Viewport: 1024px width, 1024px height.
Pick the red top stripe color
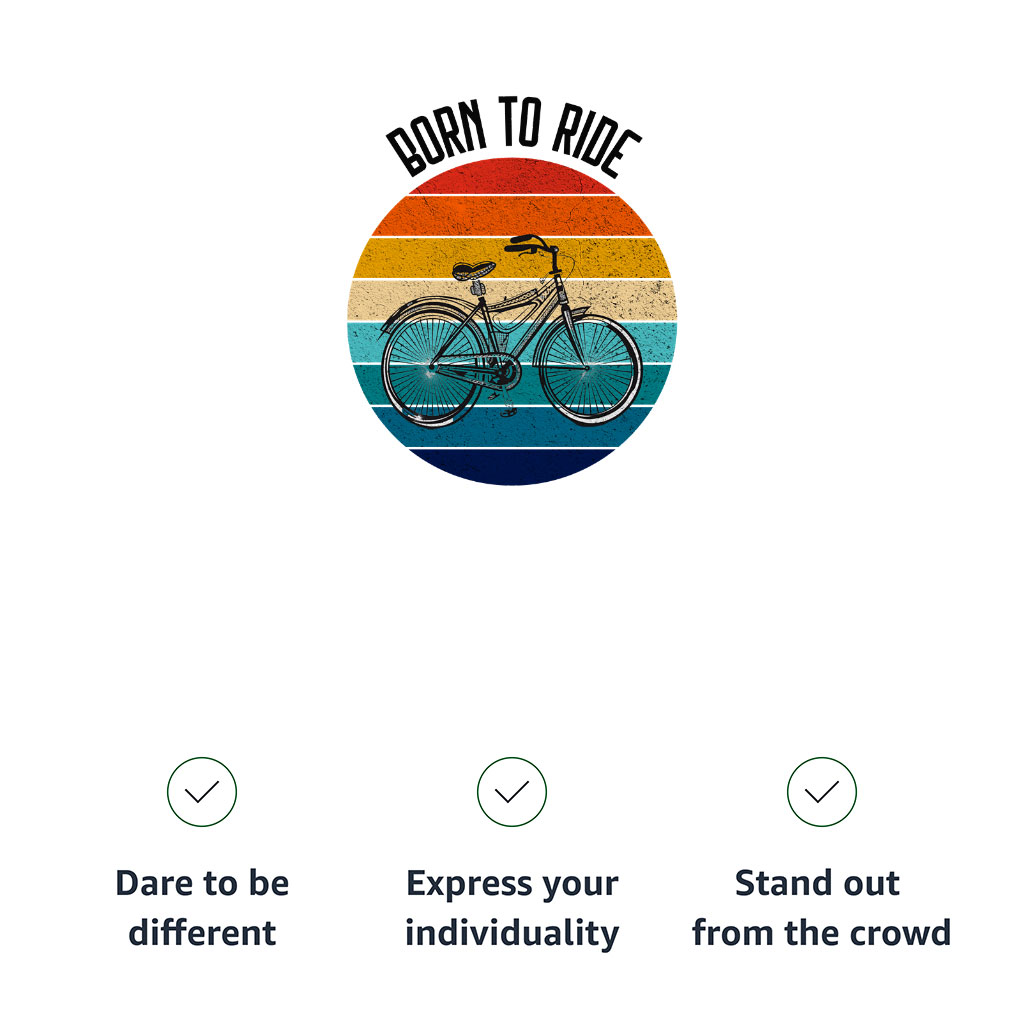click(512, 176)
